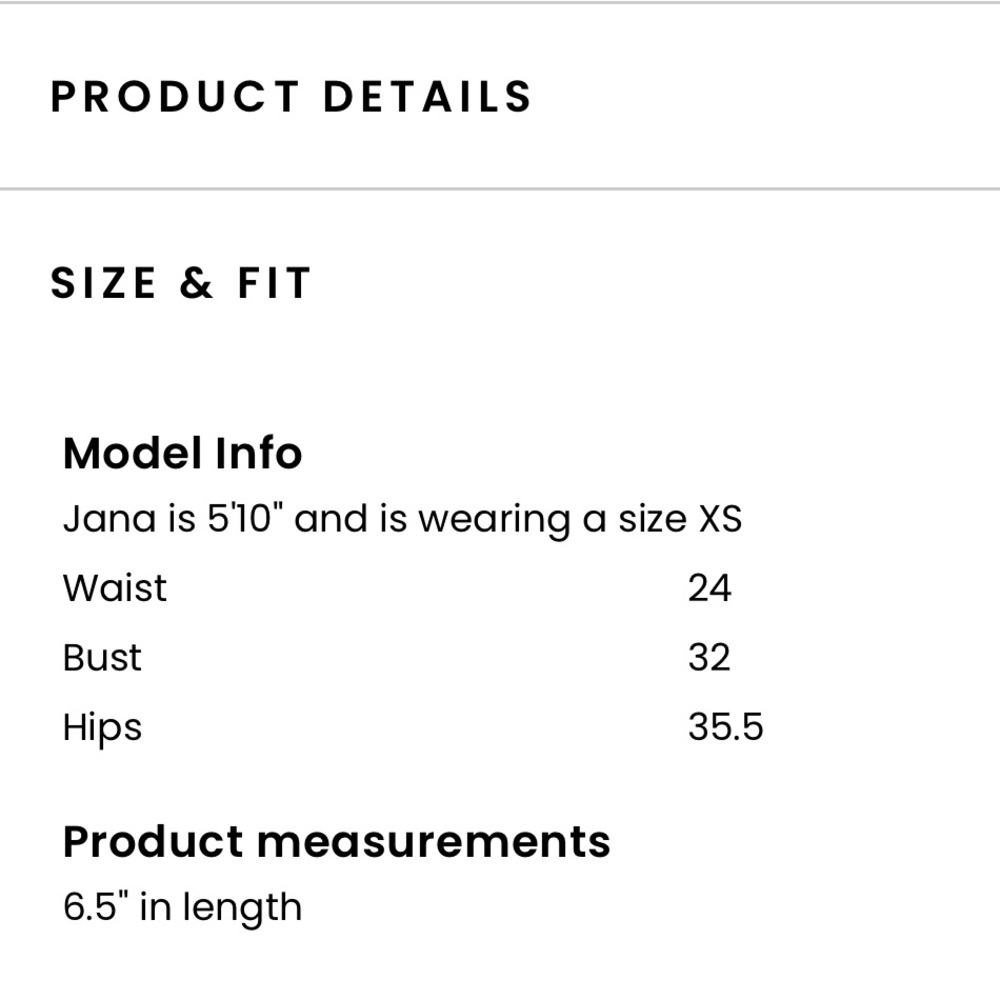Collapse the SIZE & FIT section

(x=181, y=284)
